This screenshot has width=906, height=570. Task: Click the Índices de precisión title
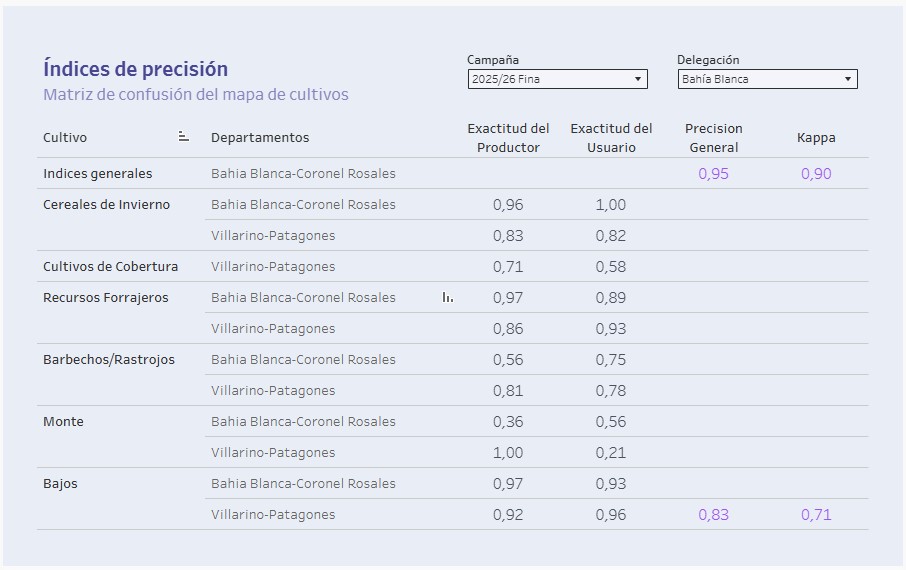click(135, 69)
